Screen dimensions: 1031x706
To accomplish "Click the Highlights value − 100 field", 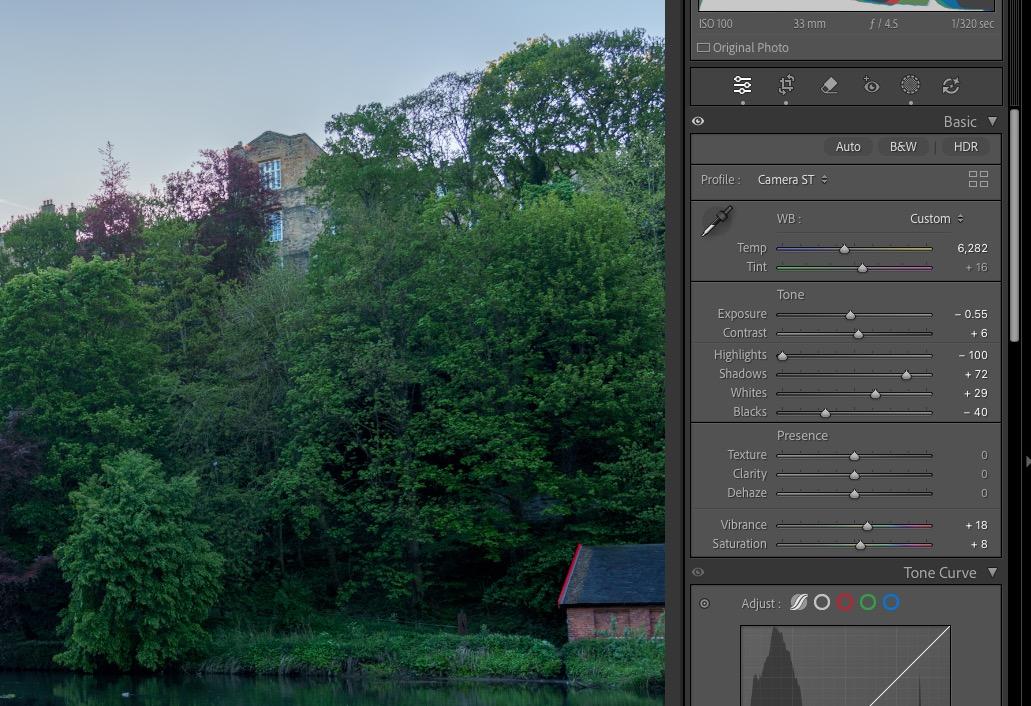I will pos(972,355).
